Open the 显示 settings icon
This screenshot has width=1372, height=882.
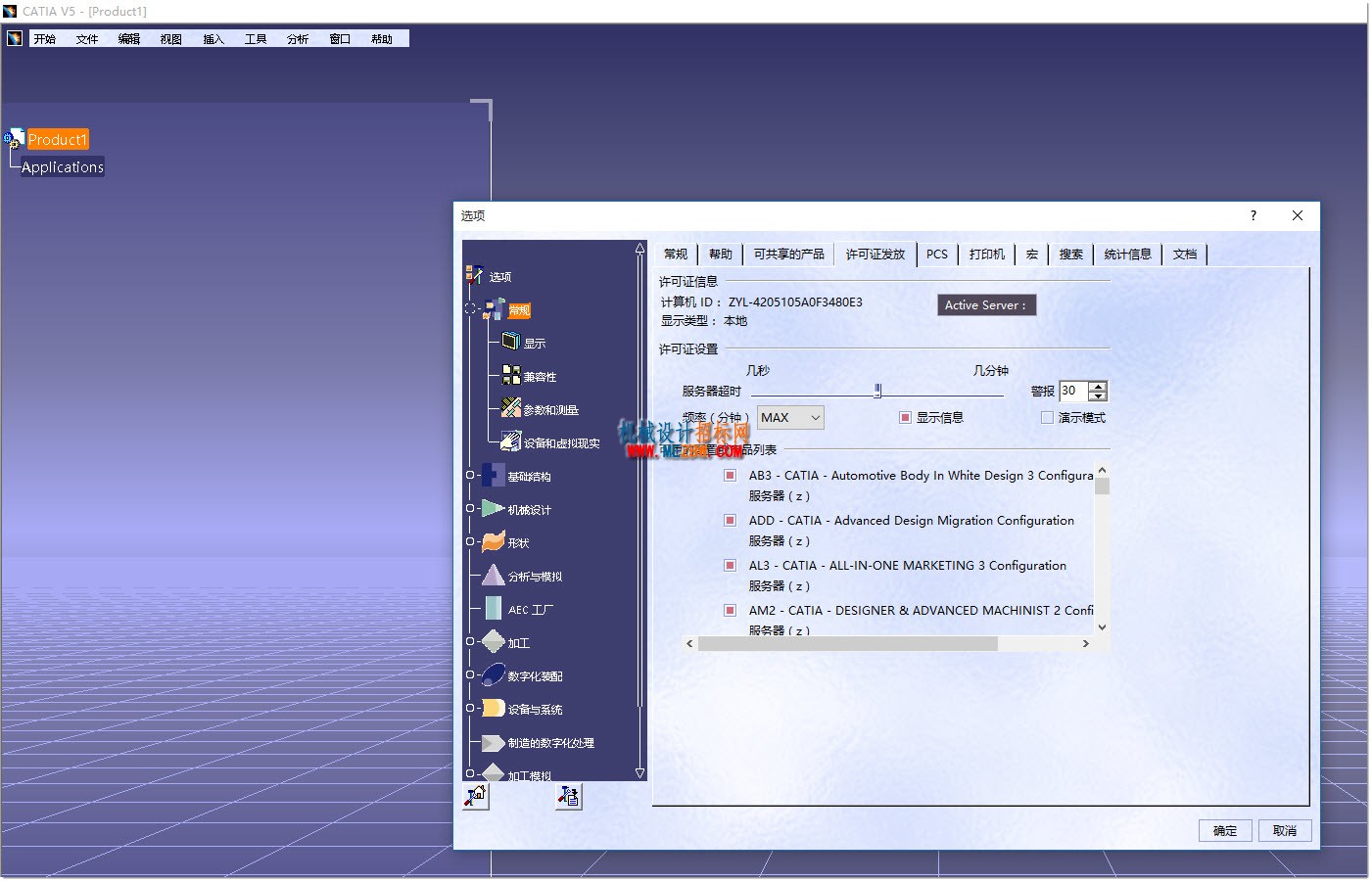510,342
